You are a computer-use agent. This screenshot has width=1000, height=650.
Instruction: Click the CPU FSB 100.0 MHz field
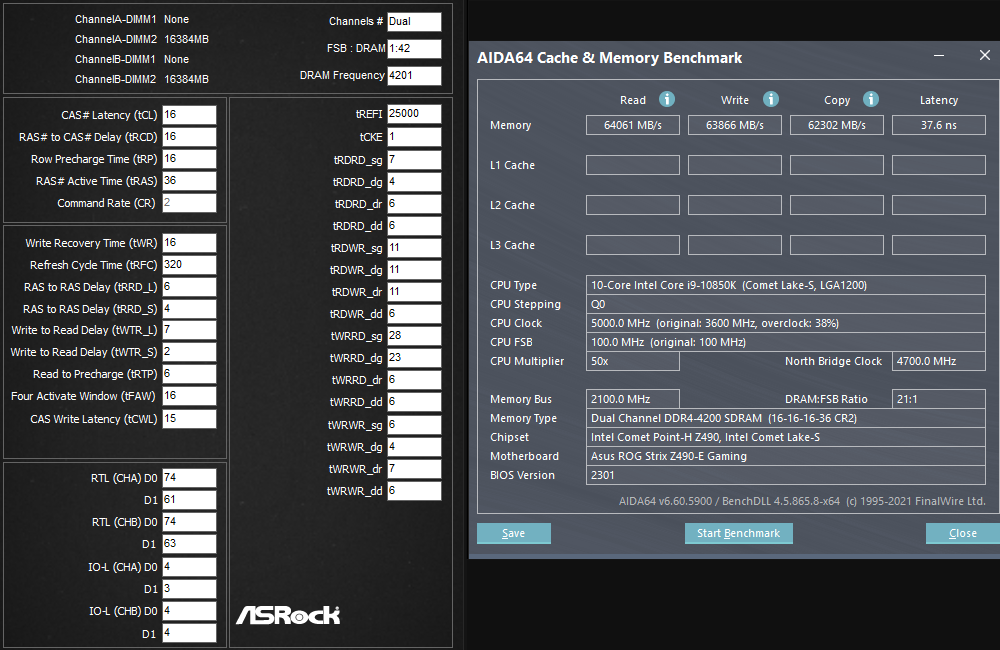786,342
